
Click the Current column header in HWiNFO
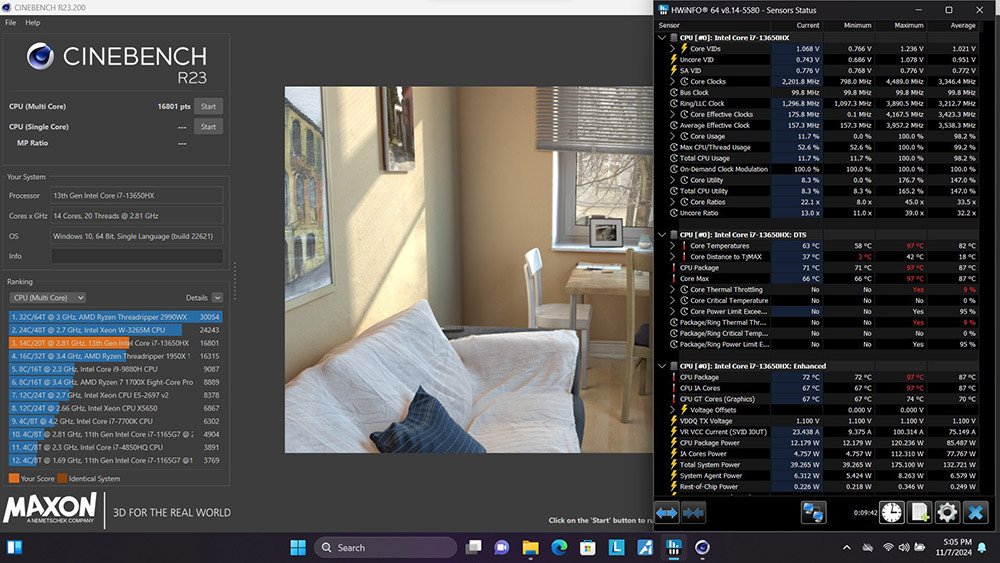point(798,26)
